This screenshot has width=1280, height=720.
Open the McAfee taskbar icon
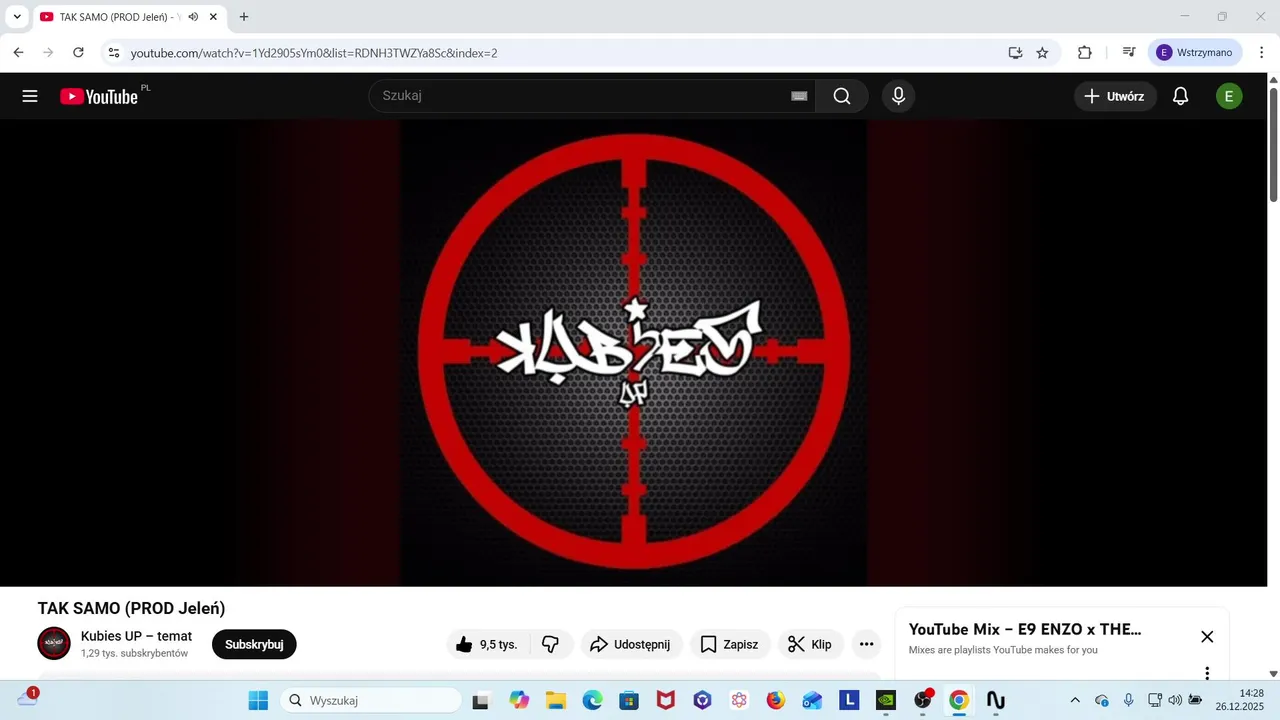(x=666, y=700)
